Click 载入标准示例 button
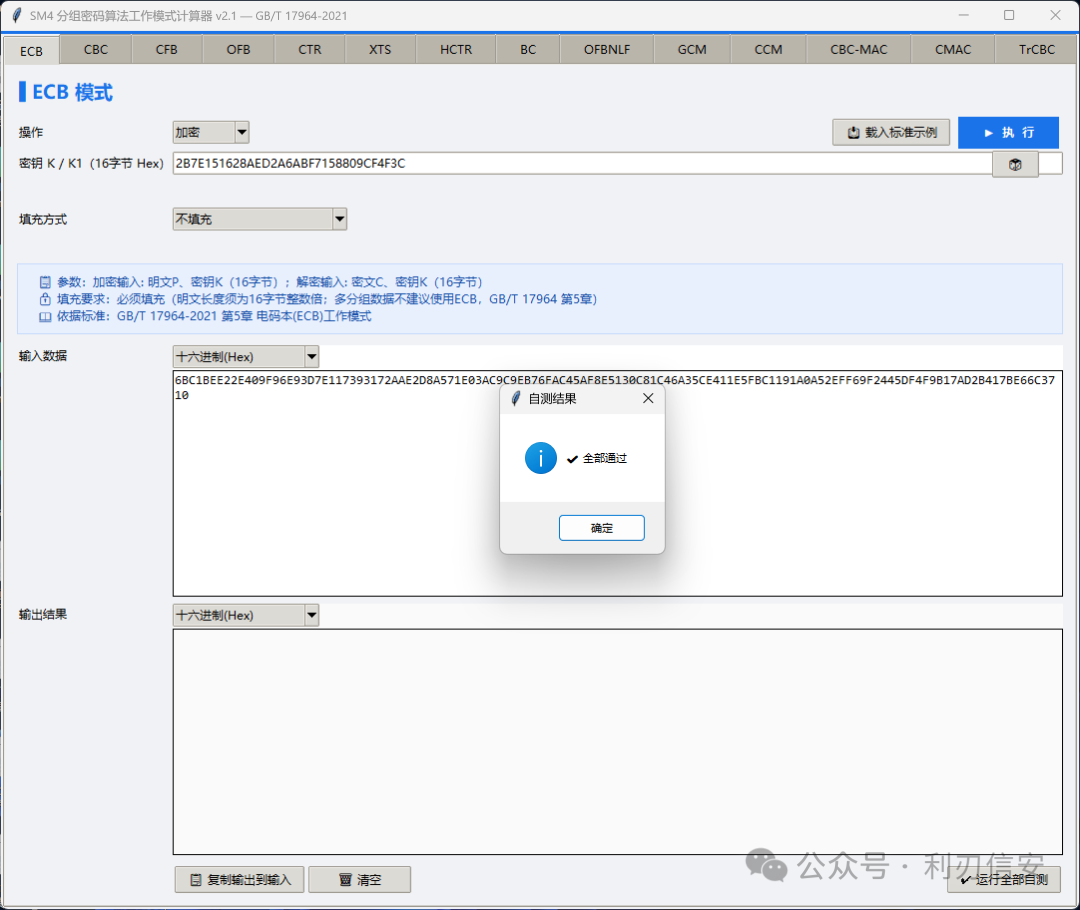The width and height of the screenshot is (1080, 910). click(891, 132)
